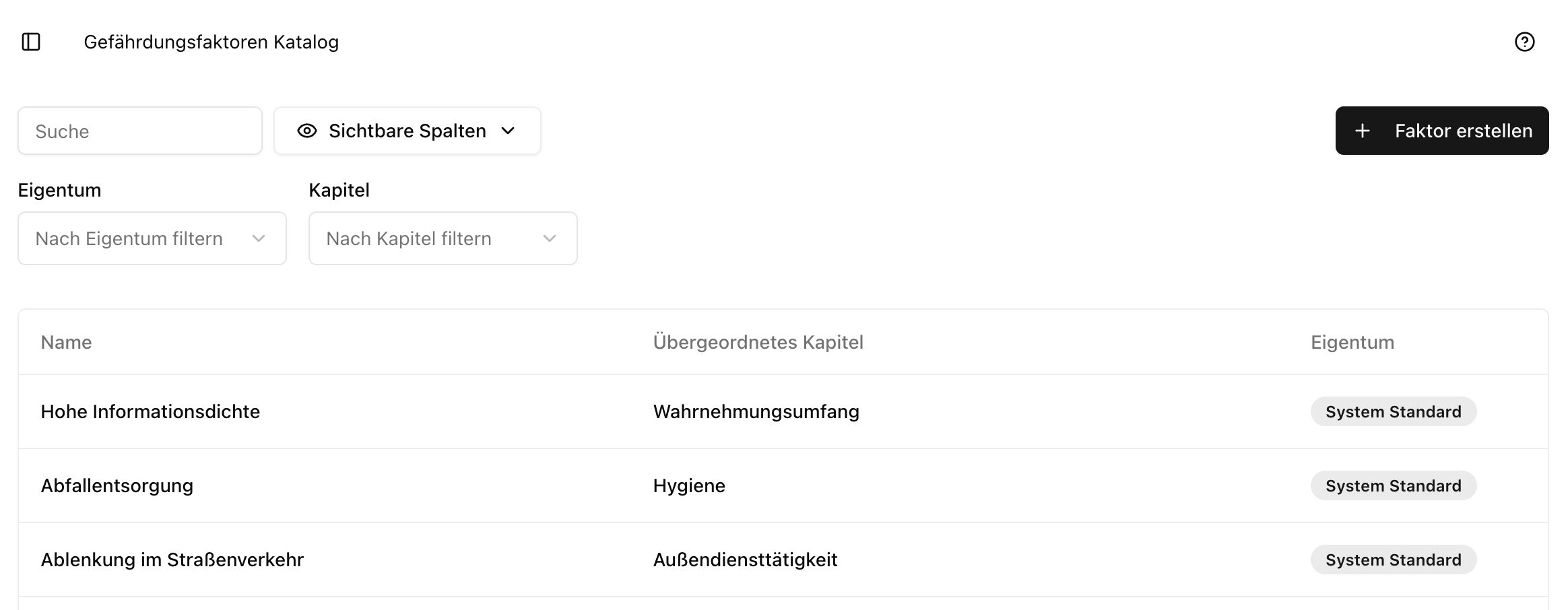Open the help question mark icon
Viewport: 1568px width, 610px height.
point(1526,41)
